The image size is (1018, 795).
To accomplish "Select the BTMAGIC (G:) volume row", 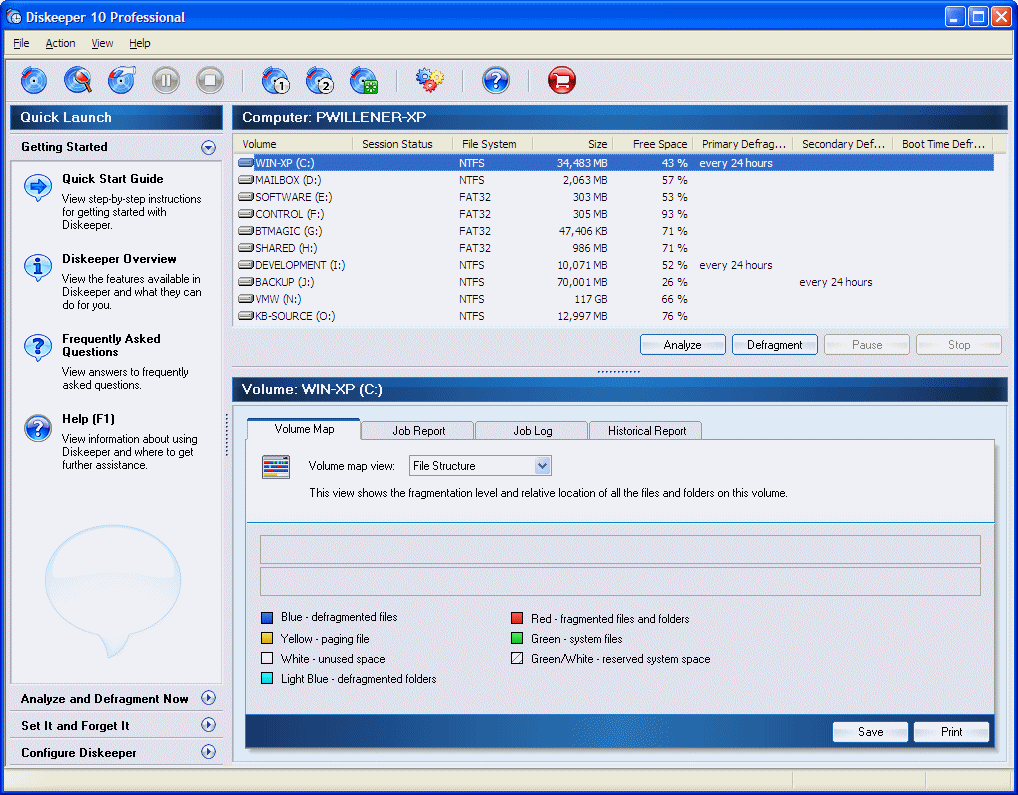I will pos(614,231).
